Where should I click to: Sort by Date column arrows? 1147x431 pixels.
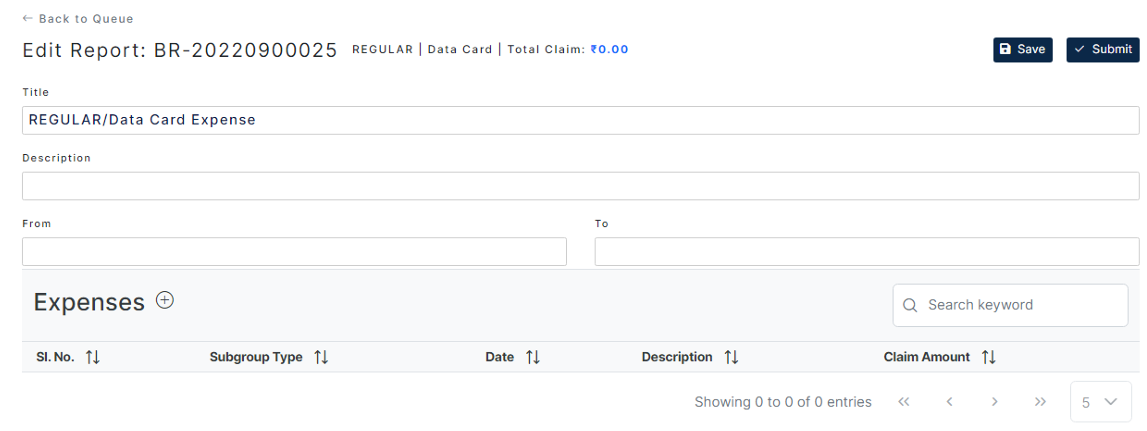click(533, 357)
